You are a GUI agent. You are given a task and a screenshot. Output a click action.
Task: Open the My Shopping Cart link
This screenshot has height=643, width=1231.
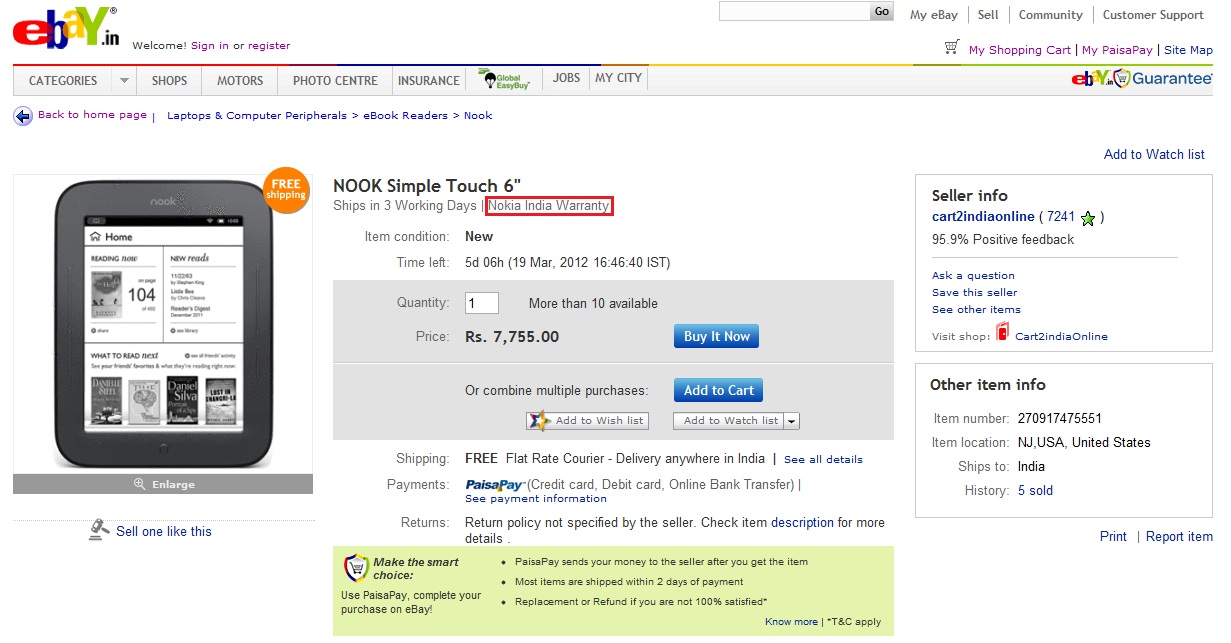click(1020, 50)
